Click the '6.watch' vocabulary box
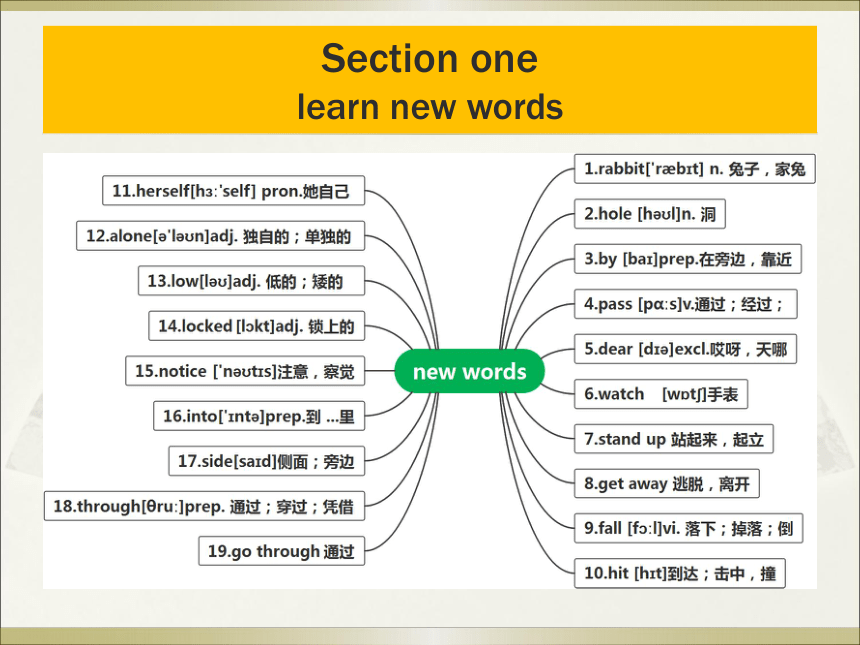Screen dimensions: 860x645 pyautogui.click(x=661, y=394)
